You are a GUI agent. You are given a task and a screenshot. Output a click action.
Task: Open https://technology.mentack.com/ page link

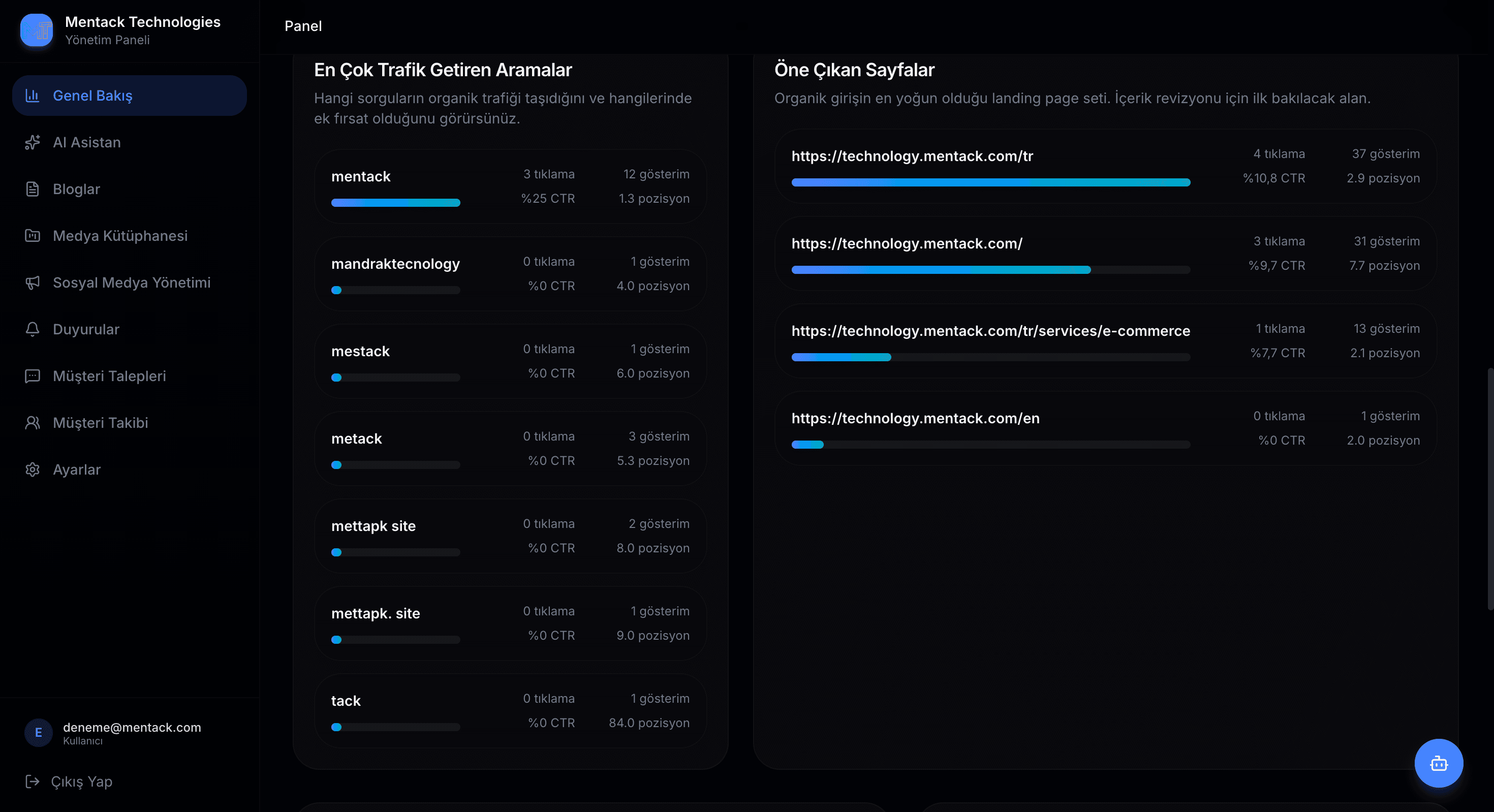point(907,243)
